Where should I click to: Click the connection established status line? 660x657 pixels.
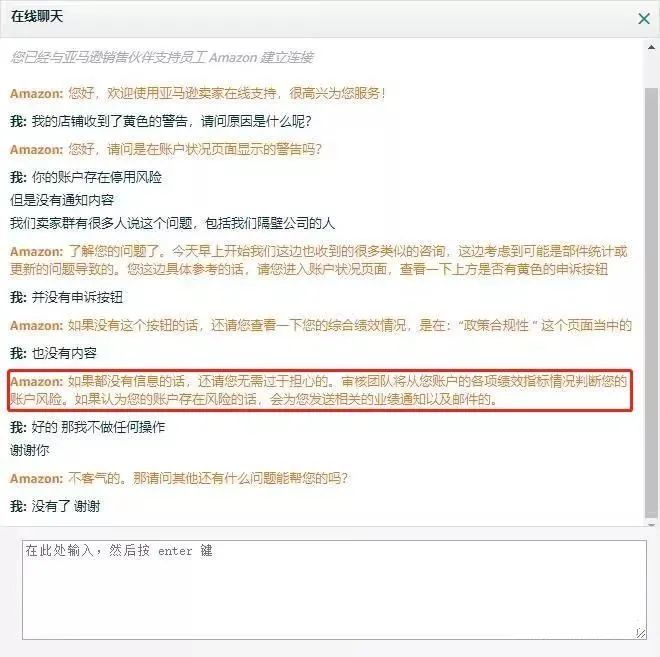coord(162,57)
